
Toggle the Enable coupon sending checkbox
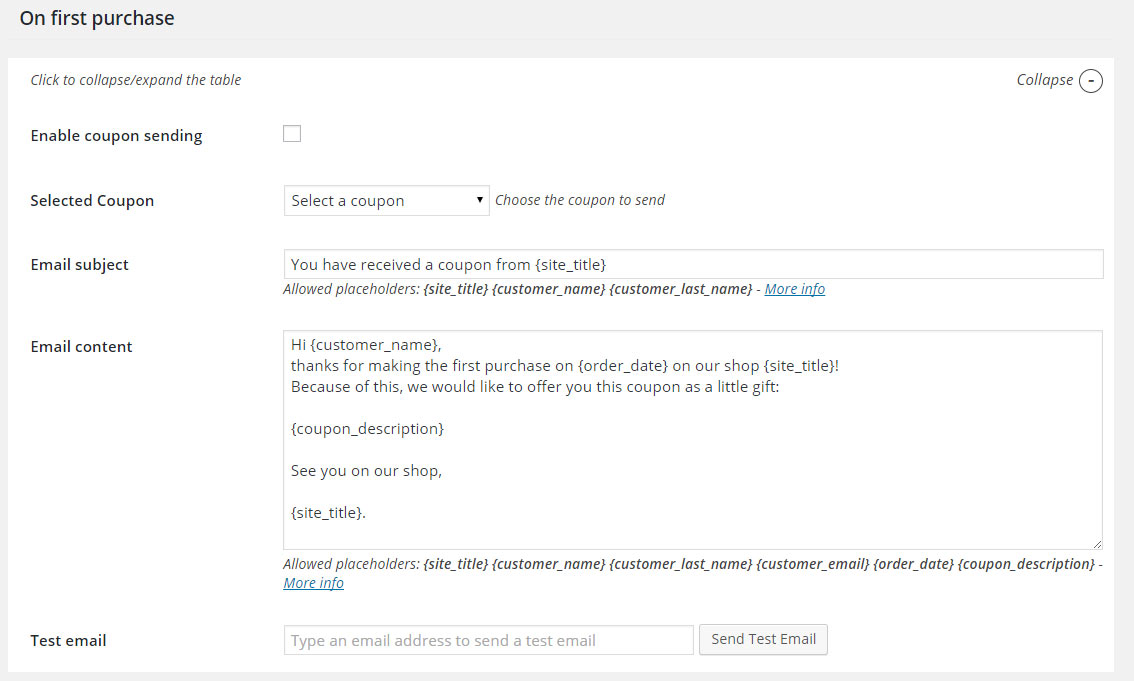click(x=292, y=134)
